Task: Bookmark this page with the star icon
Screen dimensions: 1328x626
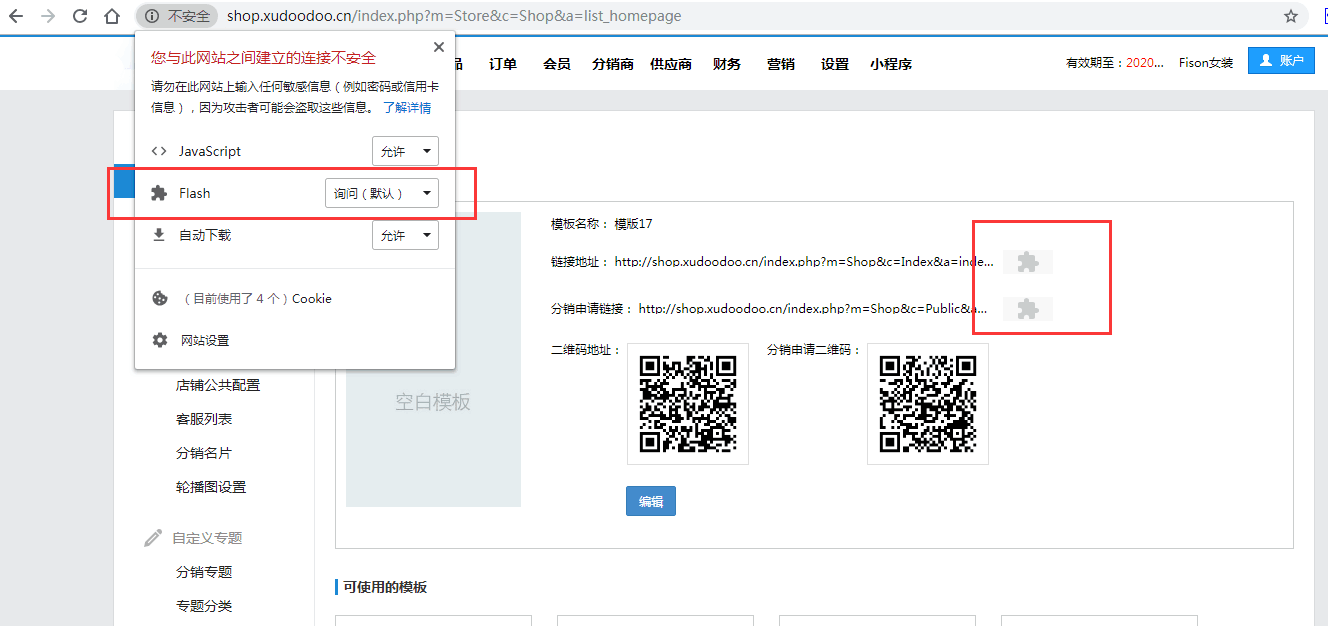Action: coord(1291,16)
